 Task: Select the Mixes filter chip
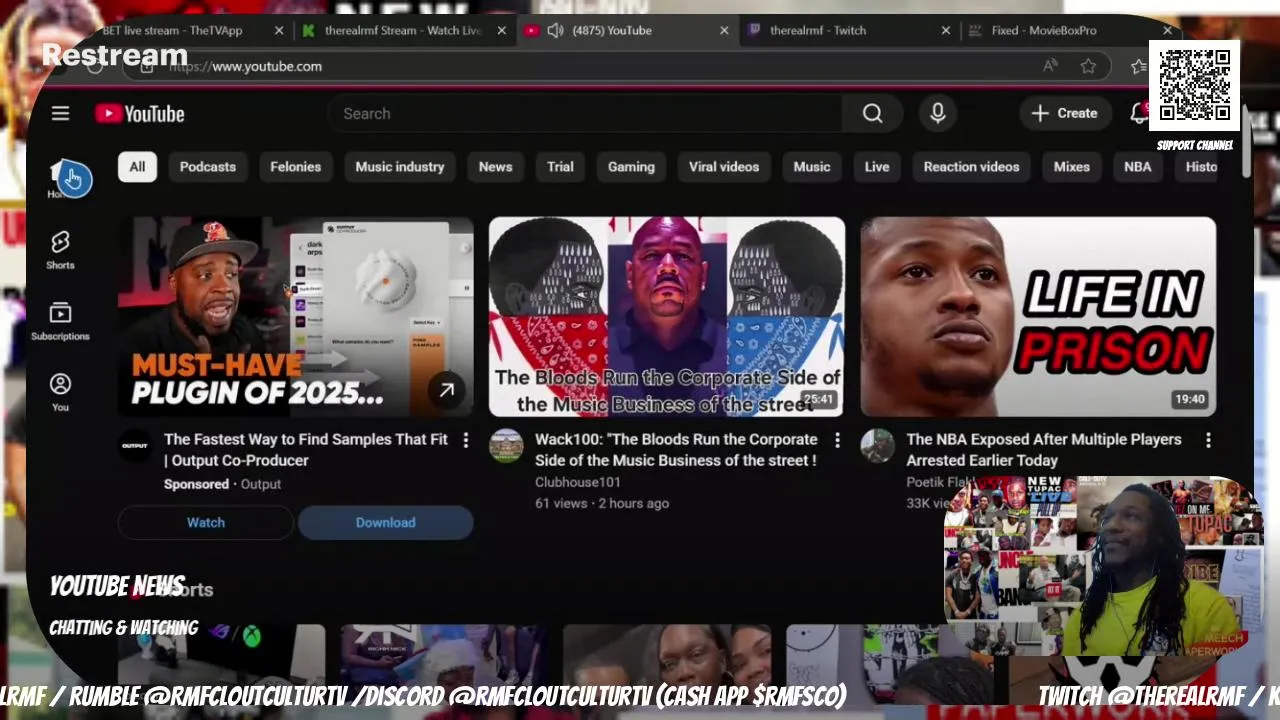1072,167
